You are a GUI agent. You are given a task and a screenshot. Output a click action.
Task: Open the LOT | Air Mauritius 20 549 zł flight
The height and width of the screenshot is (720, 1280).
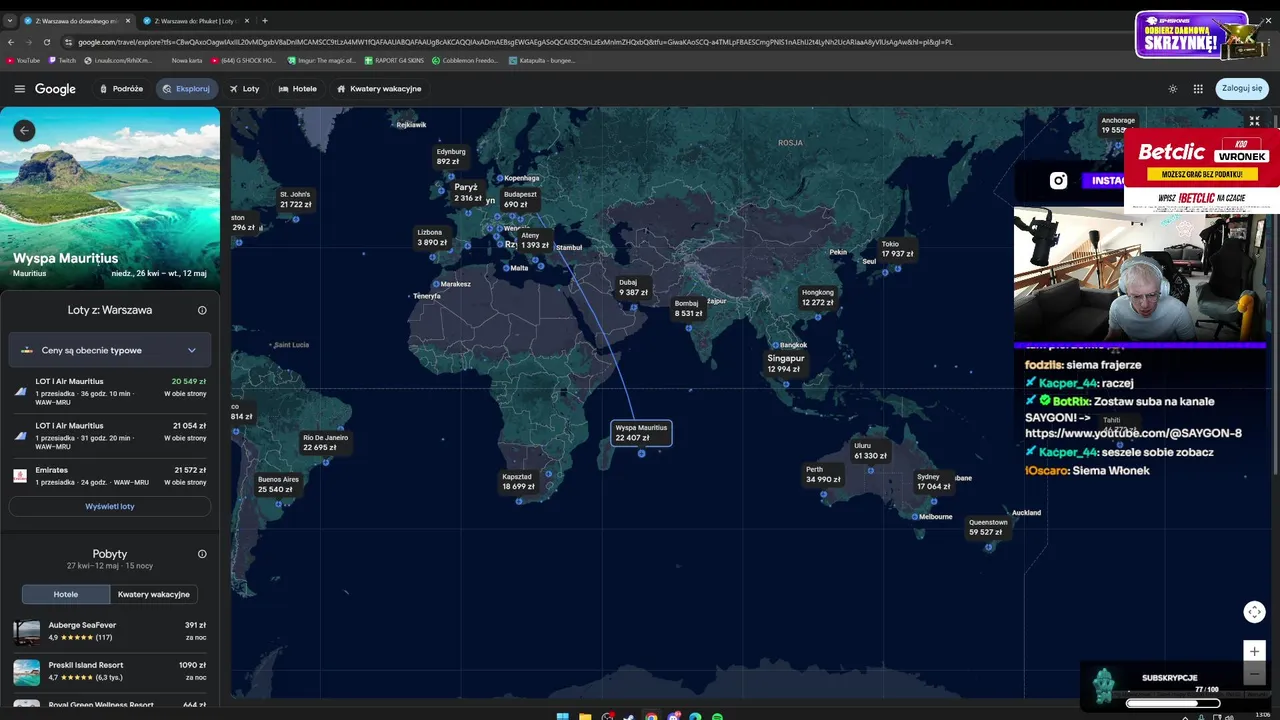110,392
